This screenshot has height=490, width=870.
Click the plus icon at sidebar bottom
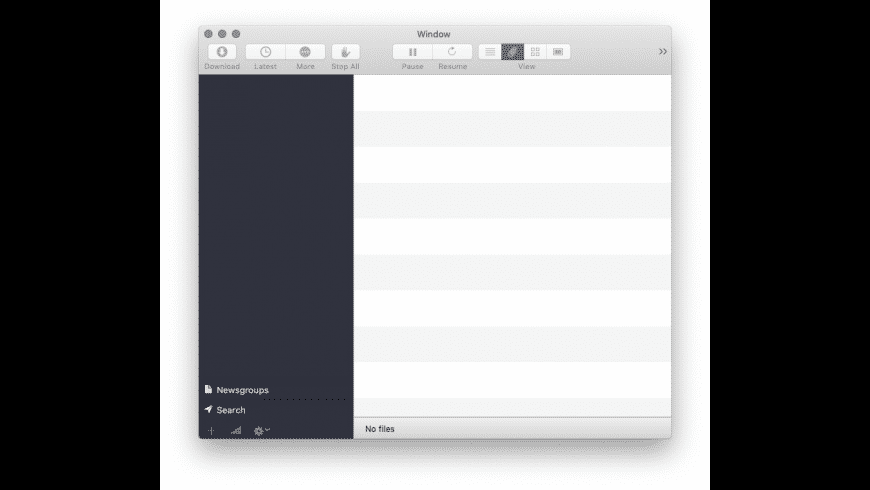point(211,431)
